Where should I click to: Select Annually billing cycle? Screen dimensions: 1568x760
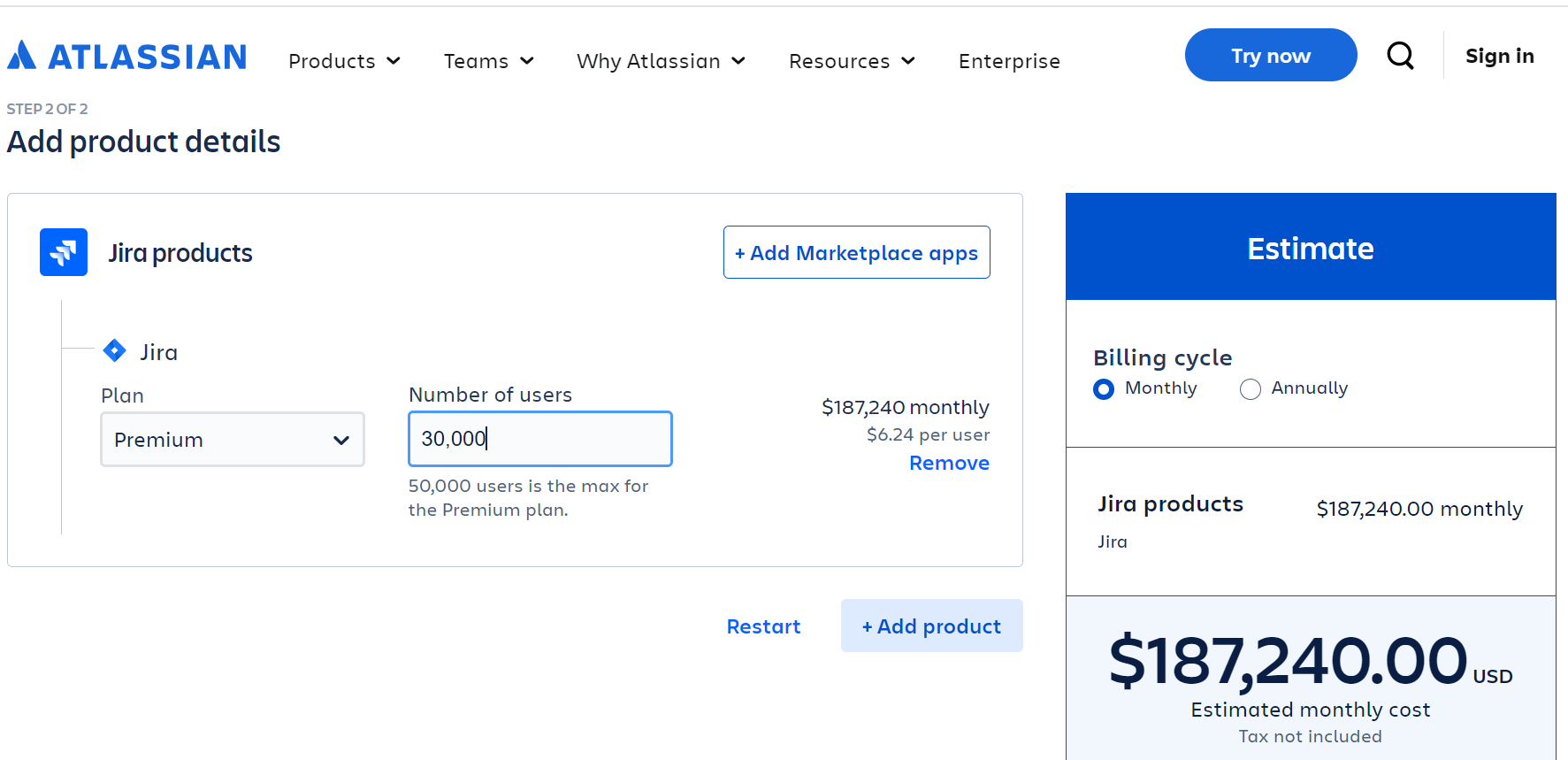(1250, 389)
